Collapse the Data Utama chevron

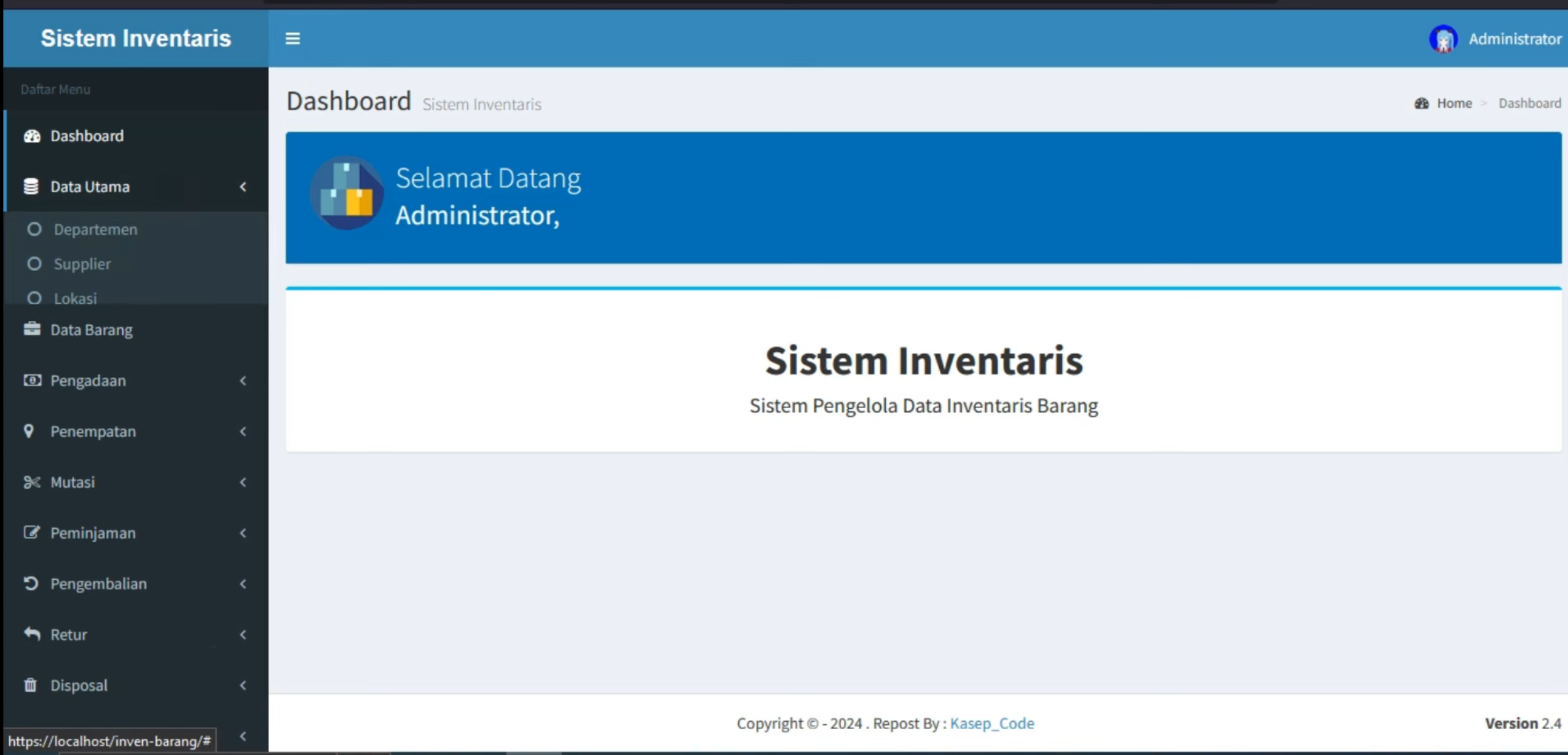coord(243,186)
